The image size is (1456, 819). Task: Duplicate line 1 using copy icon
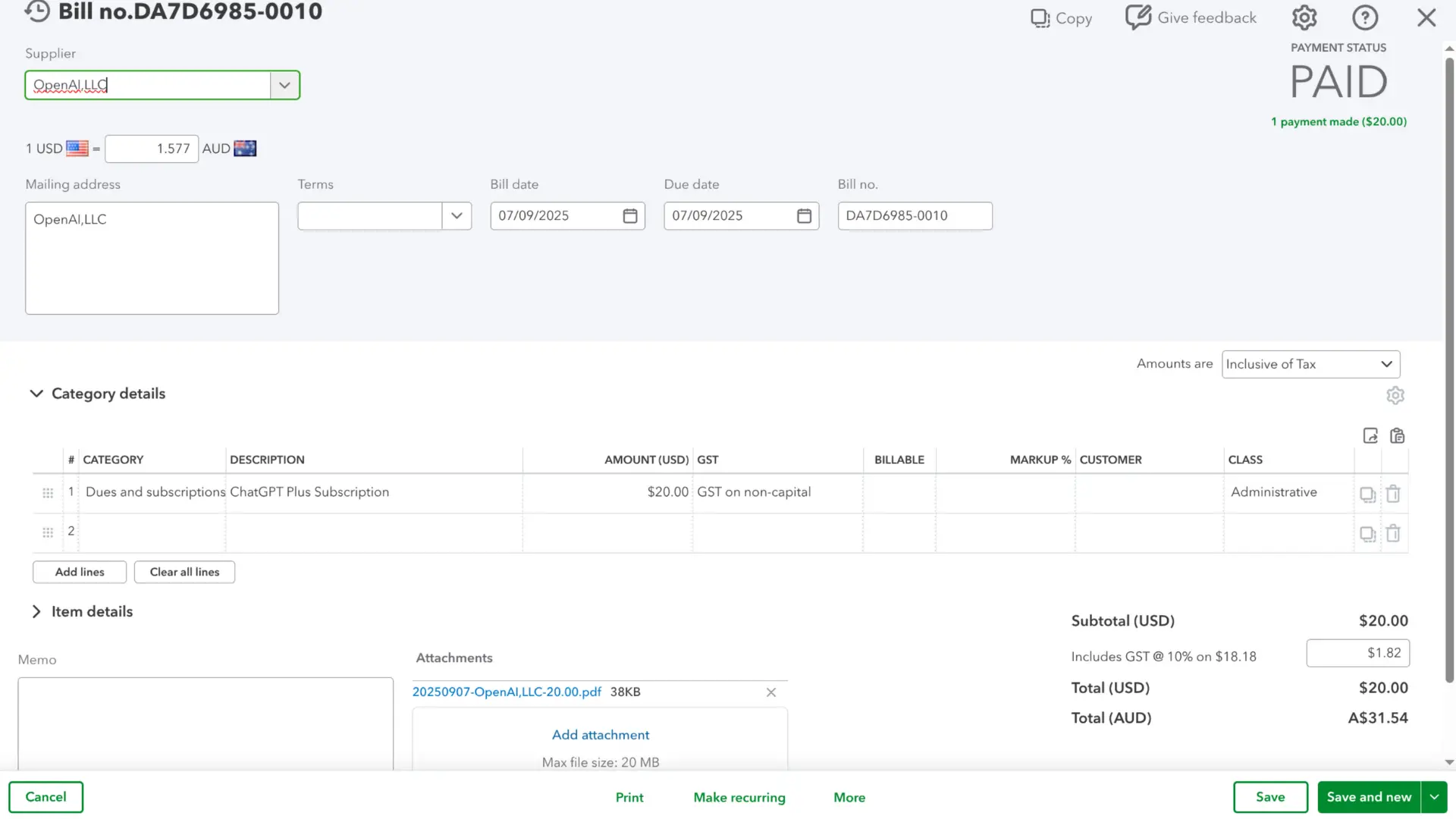coord(1367,494)
